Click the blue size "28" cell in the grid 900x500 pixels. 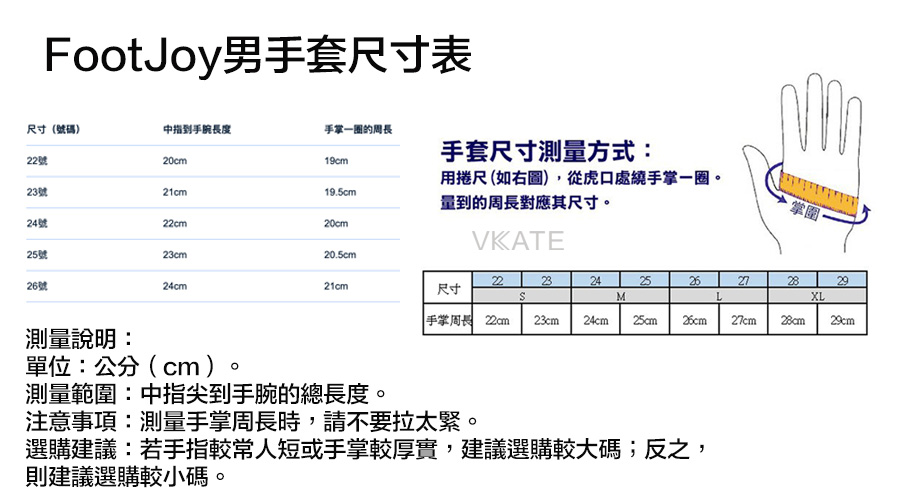click(x=793, y=281)
